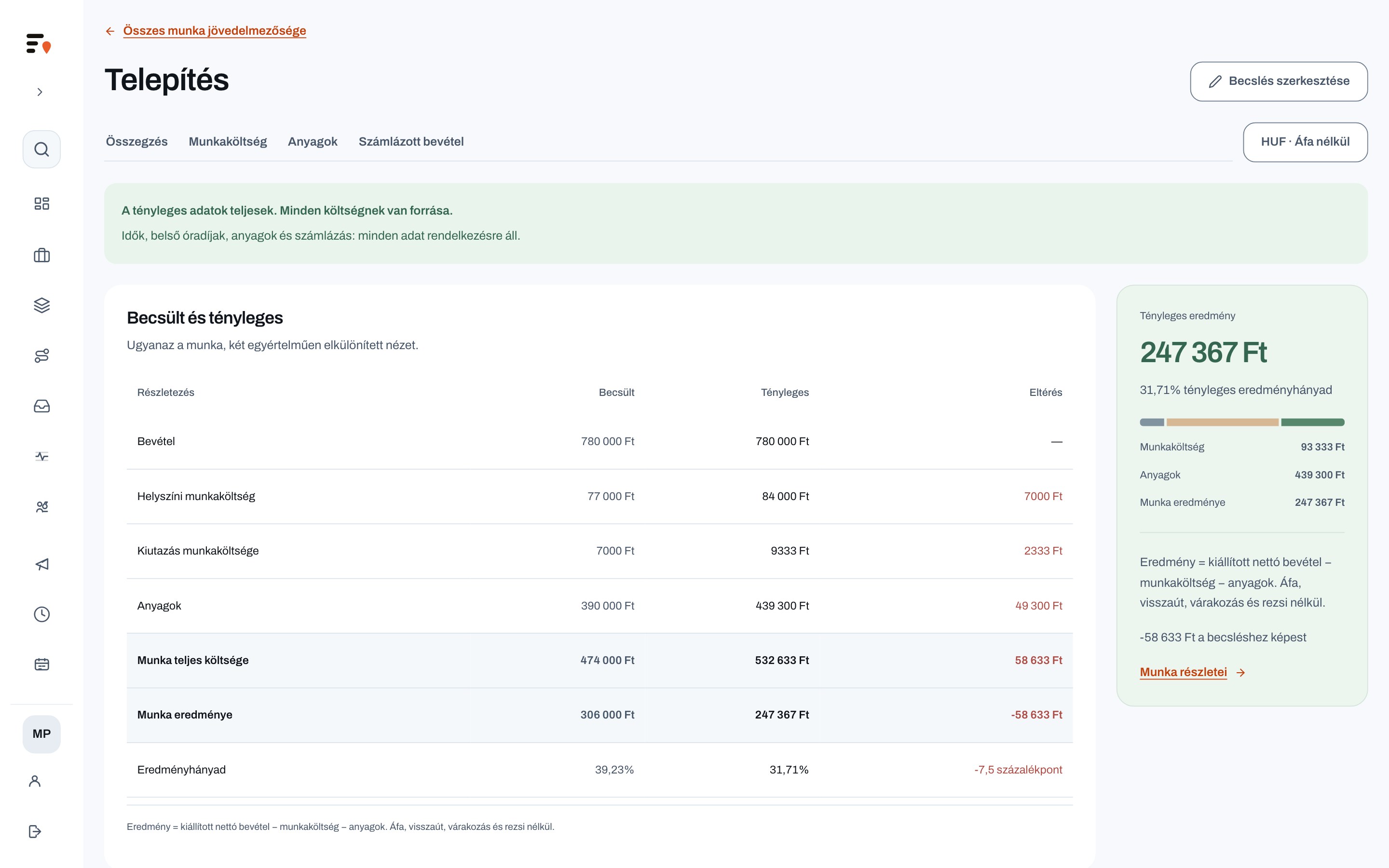Click the Munka teljes költsége row label
This screenshot has height=868, width=1389.
193,660
